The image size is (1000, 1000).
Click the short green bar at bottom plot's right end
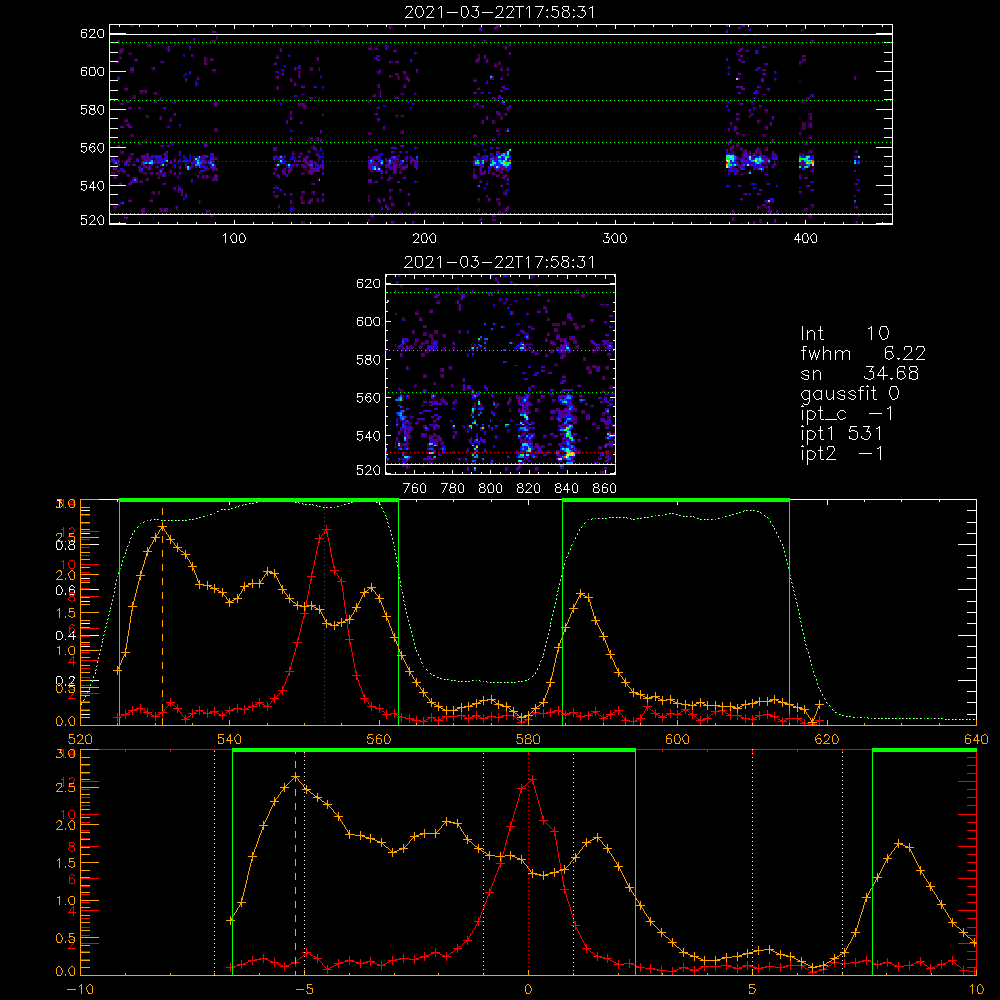tap(924, 751)
